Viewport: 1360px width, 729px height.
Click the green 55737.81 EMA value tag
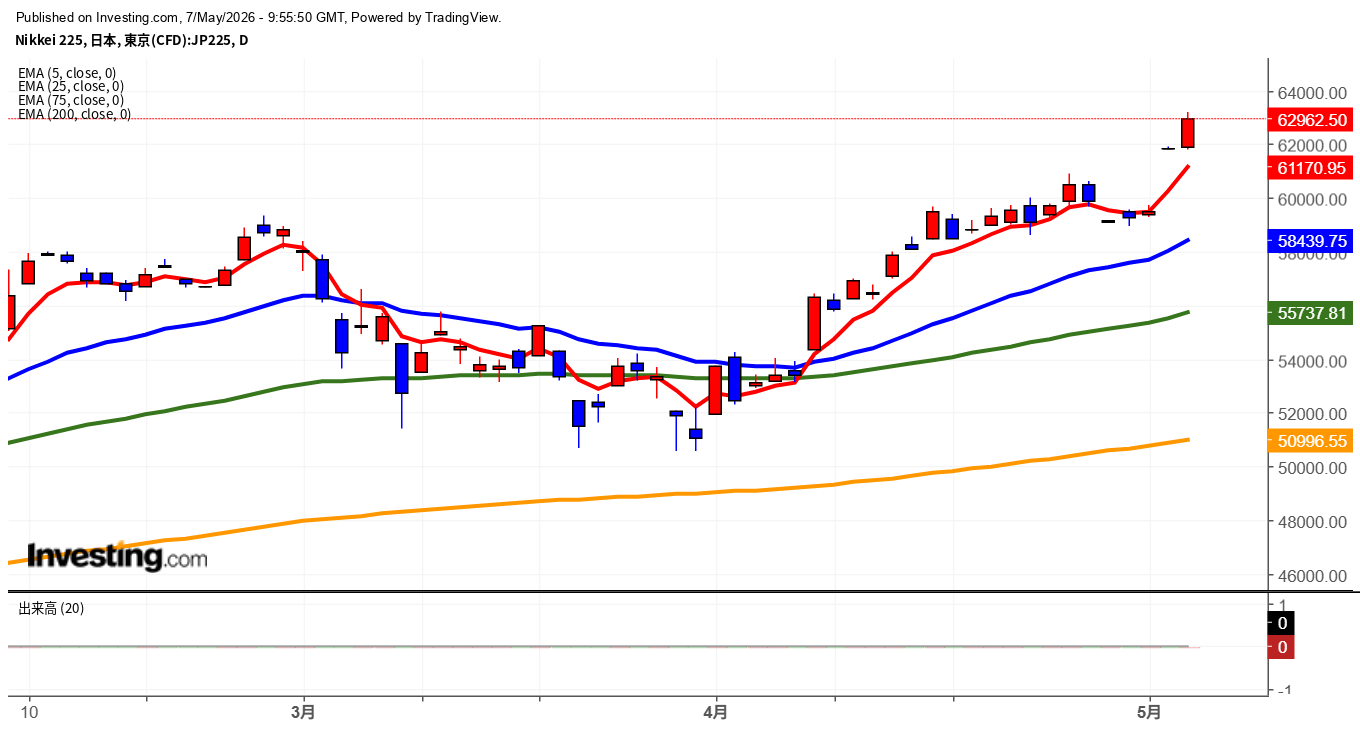(1311, 313)
